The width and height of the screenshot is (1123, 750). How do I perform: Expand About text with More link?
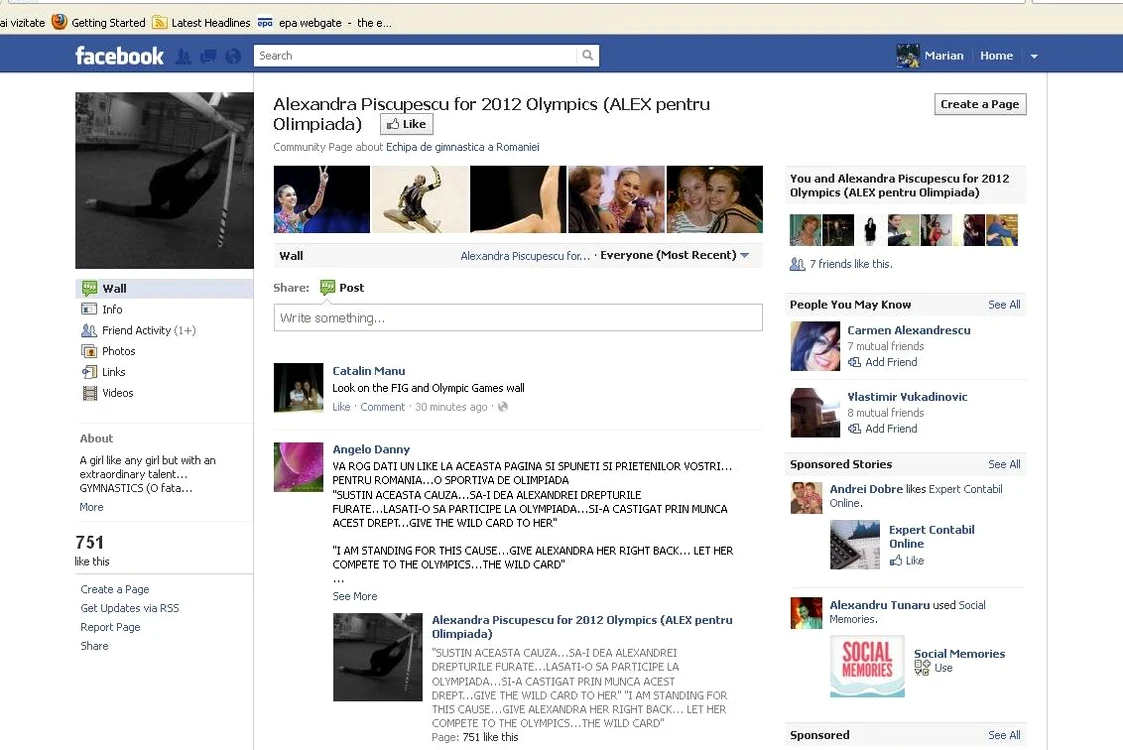pyautogui.click(x=91, y=507)
